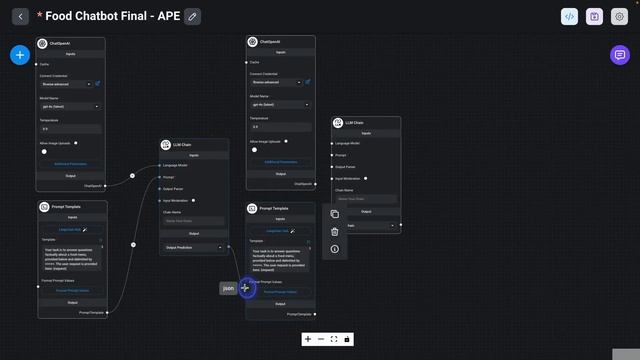Open Format Prompt Values in left Prompt Template
The image size is (640, 360).
[x=73, y=291]
